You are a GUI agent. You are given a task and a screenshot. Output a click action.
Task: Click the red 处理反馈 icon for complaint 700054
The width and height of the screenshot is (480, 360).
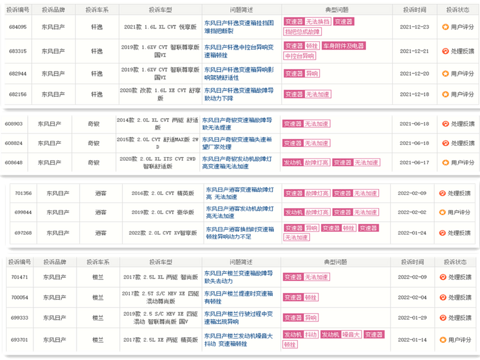(x=443, y=297)
